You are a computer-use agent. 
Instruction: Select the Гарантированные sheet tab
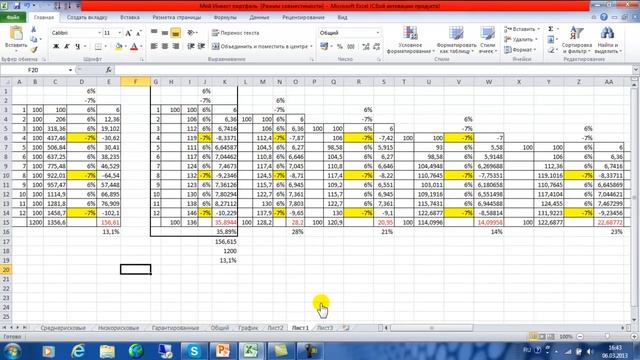[175, 328]
